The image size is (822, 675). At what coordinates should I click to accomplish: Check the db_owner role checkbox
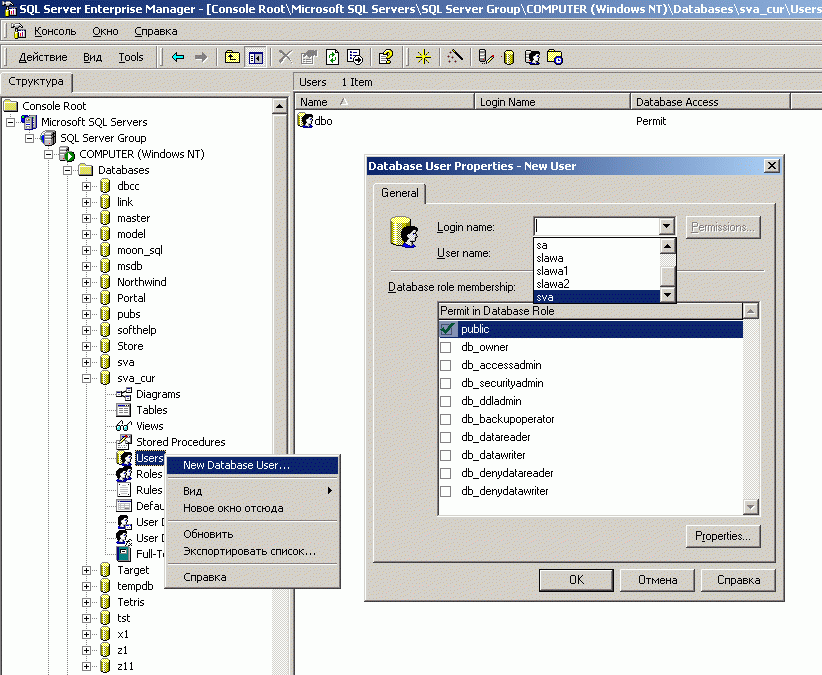pos(446,347)
